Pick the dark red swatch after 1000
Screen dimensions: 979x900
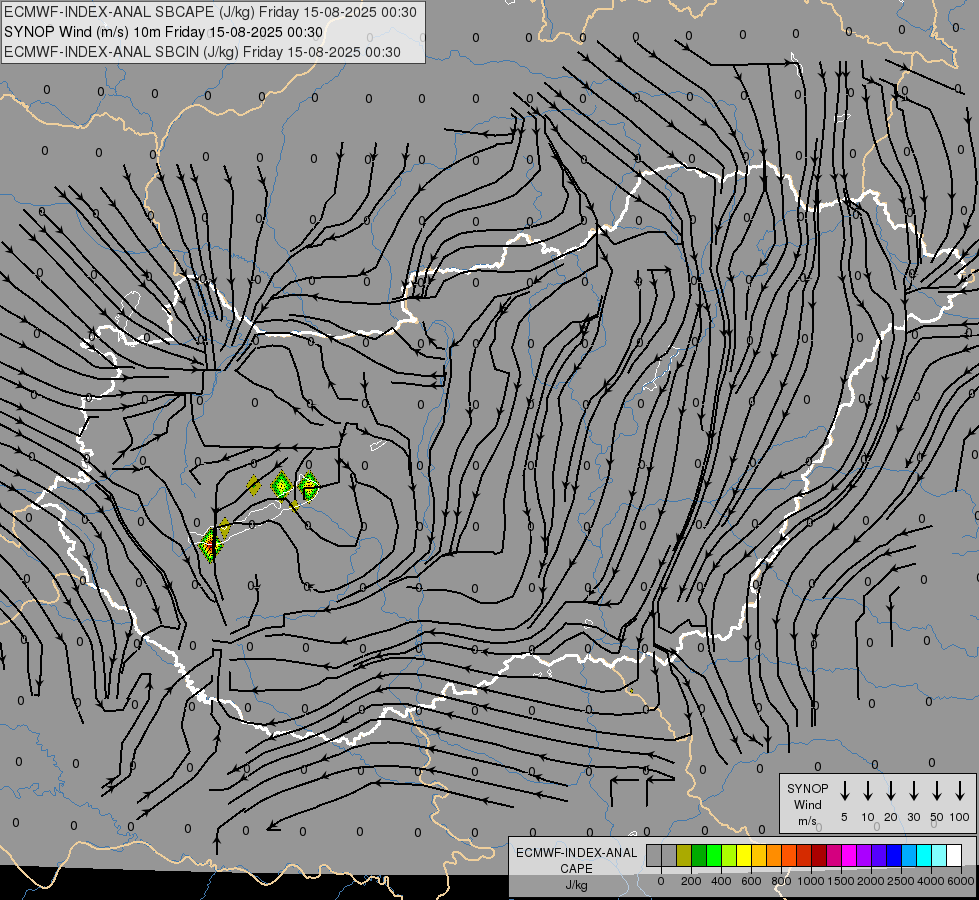click(x=820, y=856)
